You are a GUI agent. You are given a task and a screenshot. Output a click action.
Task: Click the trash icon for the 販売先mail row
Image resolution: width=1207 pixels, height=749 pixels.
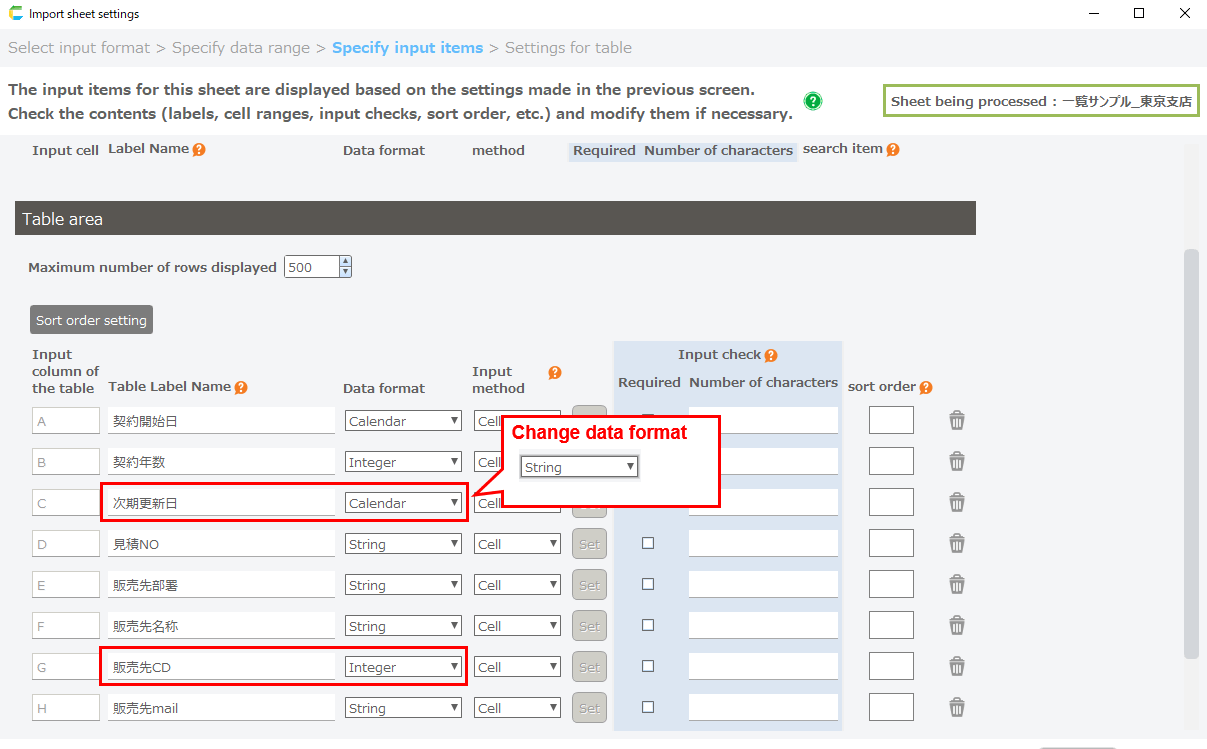point(957,707)
